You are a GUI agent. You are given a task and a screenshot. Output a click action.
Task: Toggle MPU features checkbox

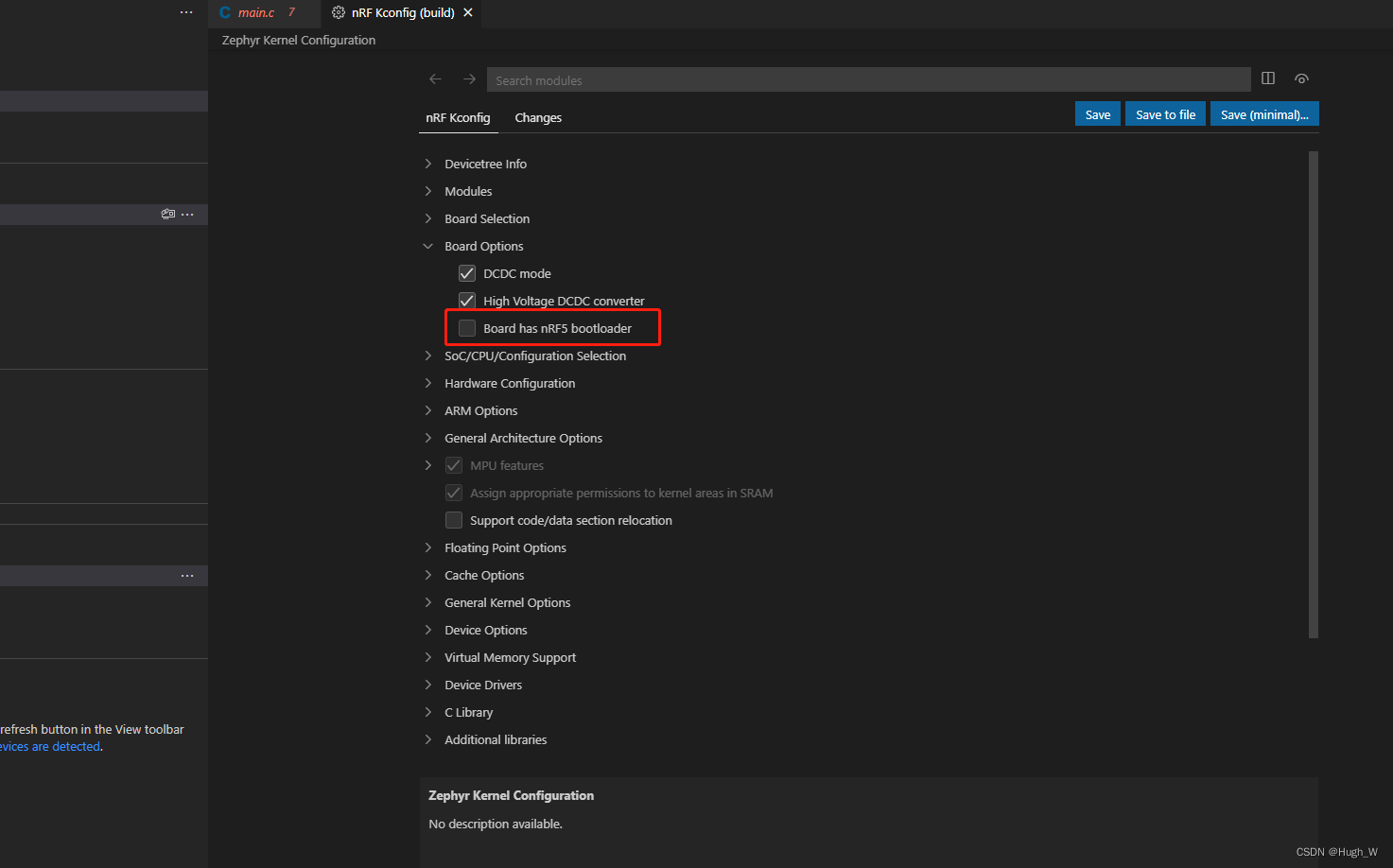tap(454, 465)
